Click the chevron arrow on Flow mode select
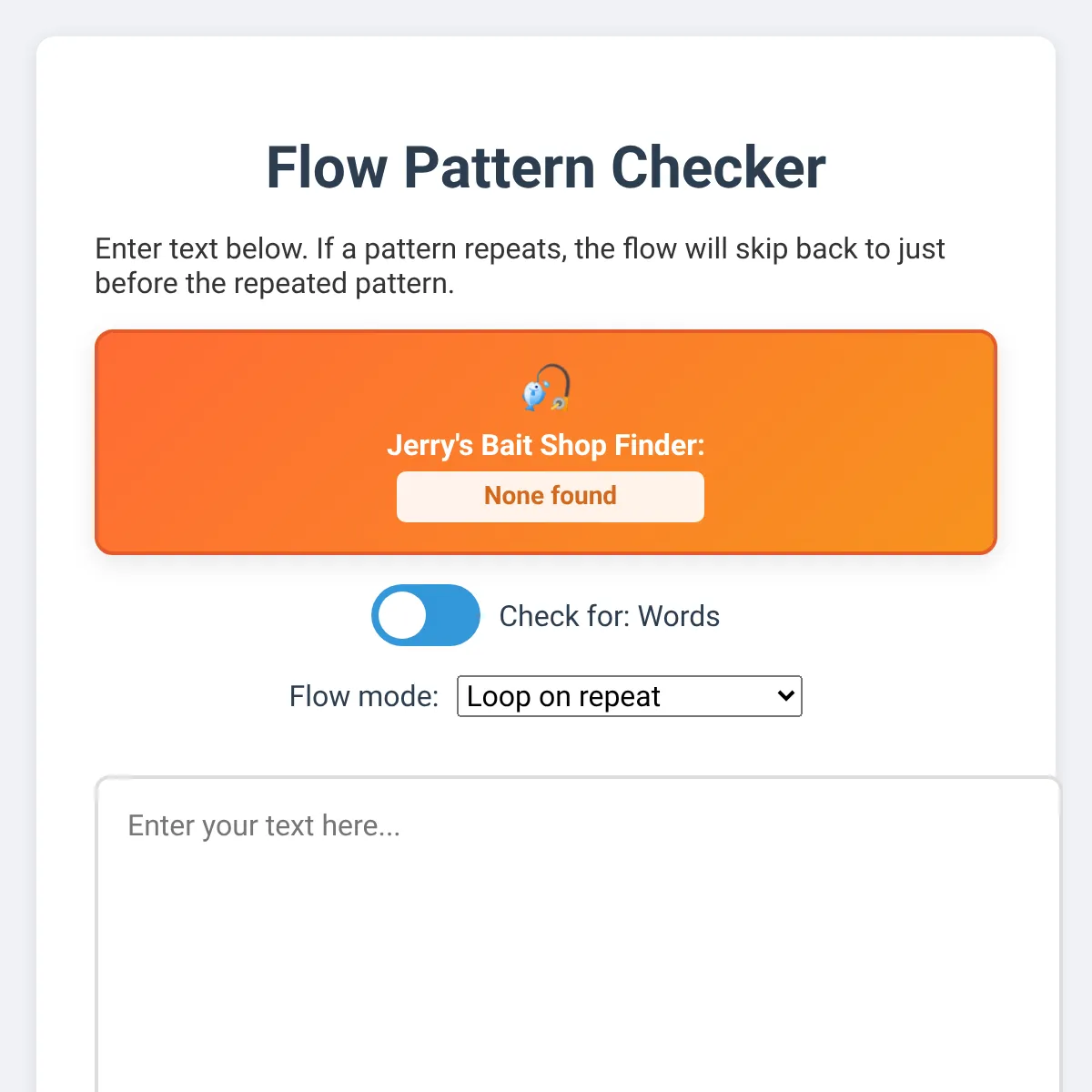This screenshot has height=1092, width=1092. 786,696
